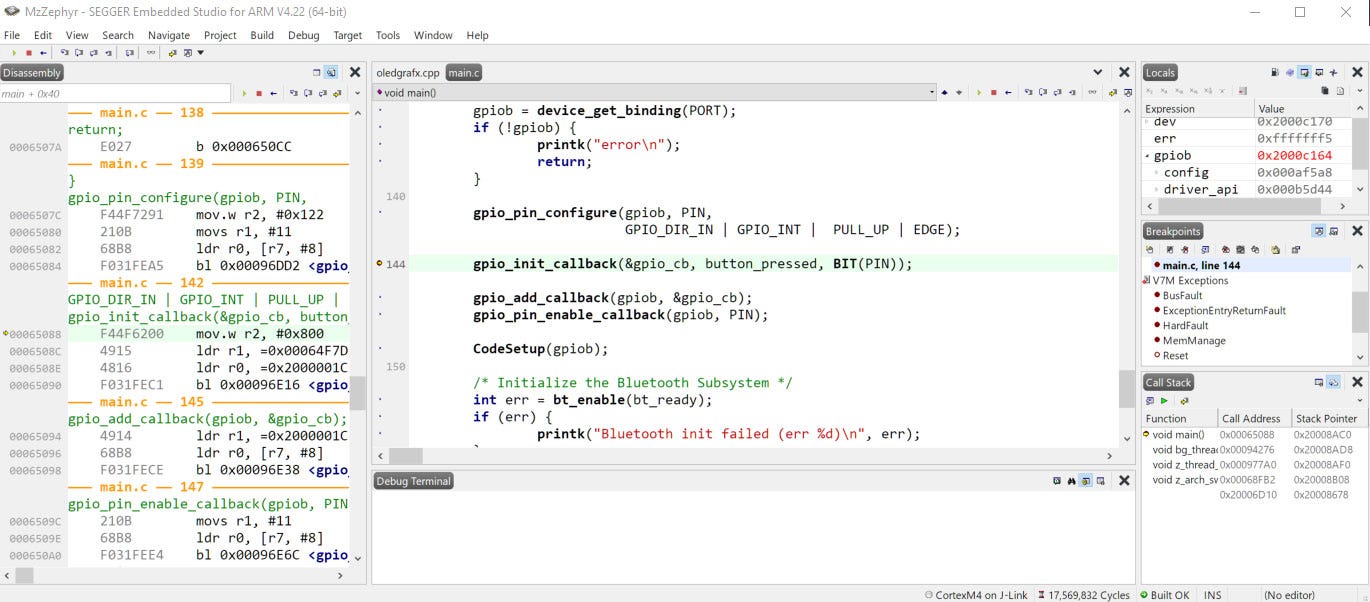Open the Debug menu
1370x602 pixels.
(303, 35)
